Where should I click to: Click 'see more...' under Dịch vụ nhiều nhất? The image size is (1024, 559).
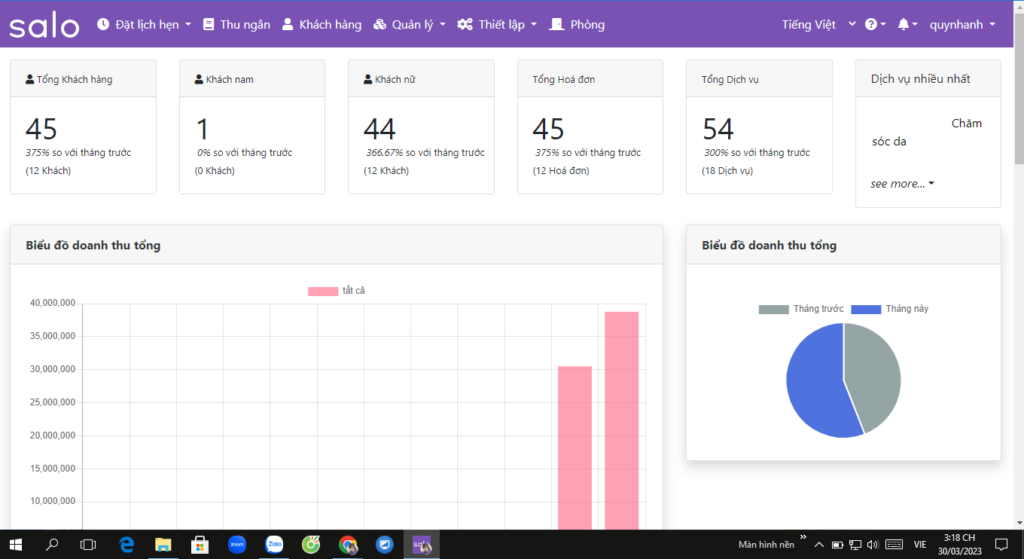pyautogui.click(x=902, y=184)
